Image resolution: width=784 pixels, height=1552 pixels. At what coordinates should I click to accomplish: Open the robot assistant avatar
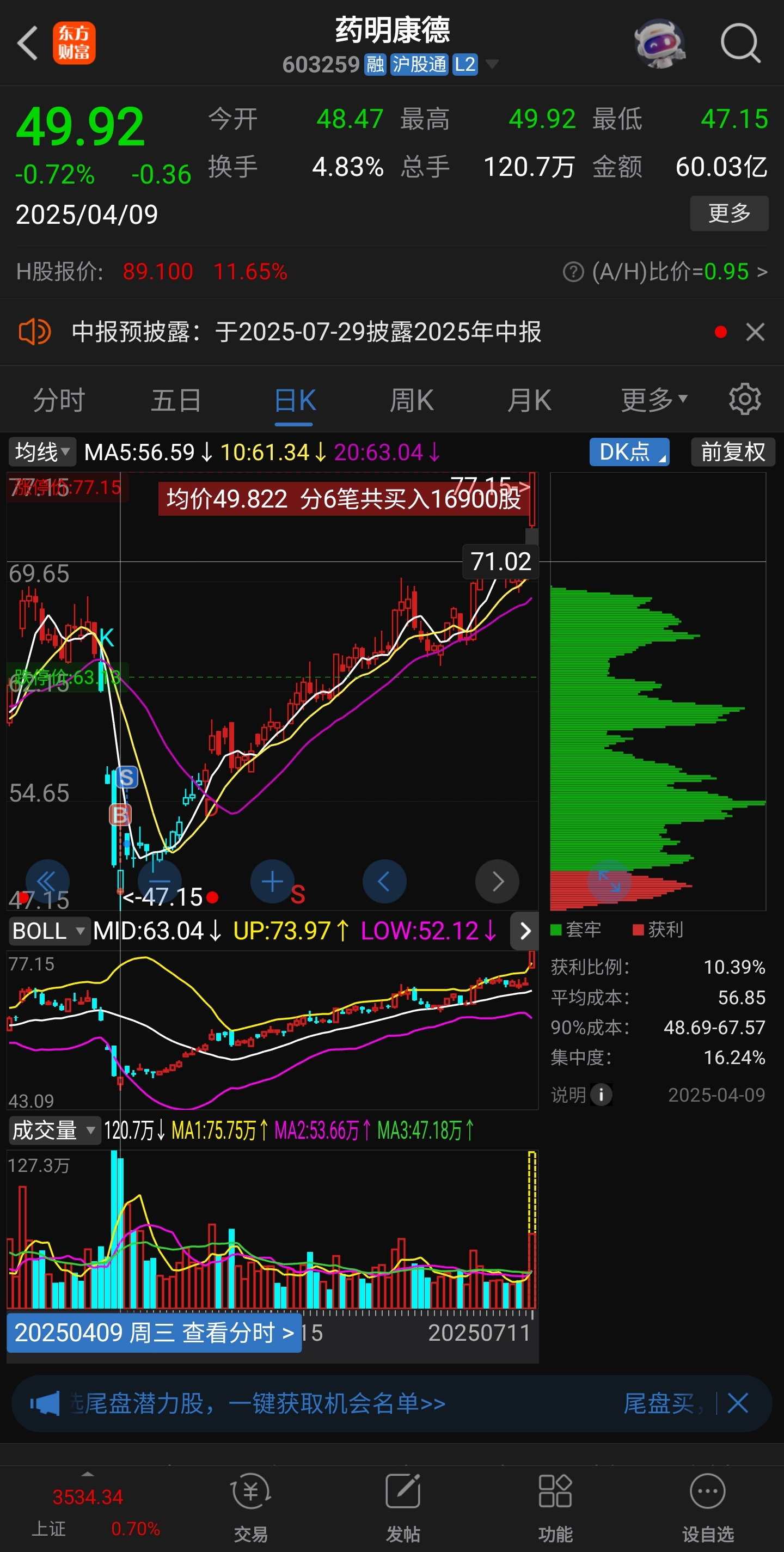tap(660, 43)
